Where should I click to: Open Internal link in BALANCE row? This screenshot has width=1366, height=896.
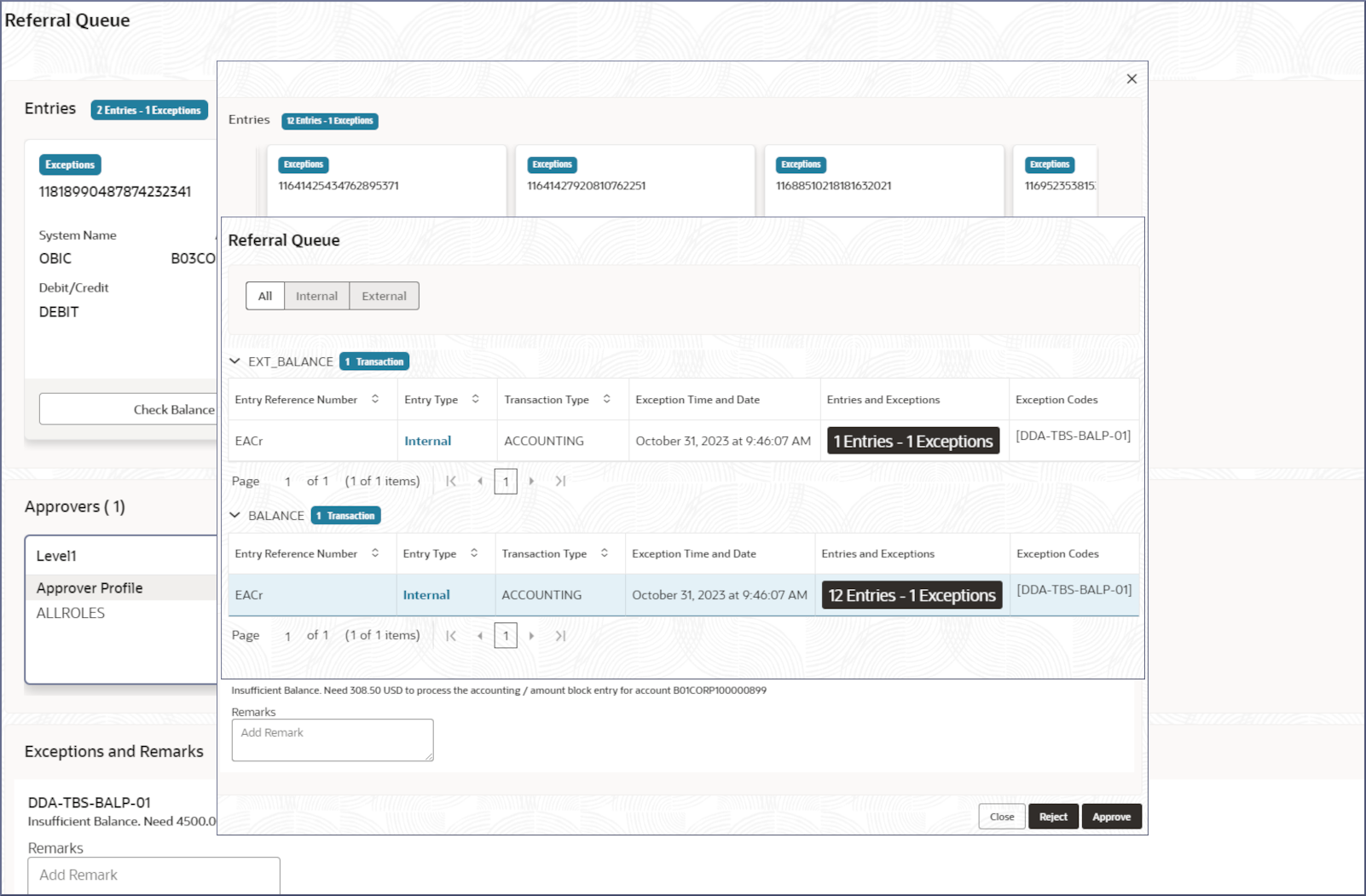click(x=426, y=595)
